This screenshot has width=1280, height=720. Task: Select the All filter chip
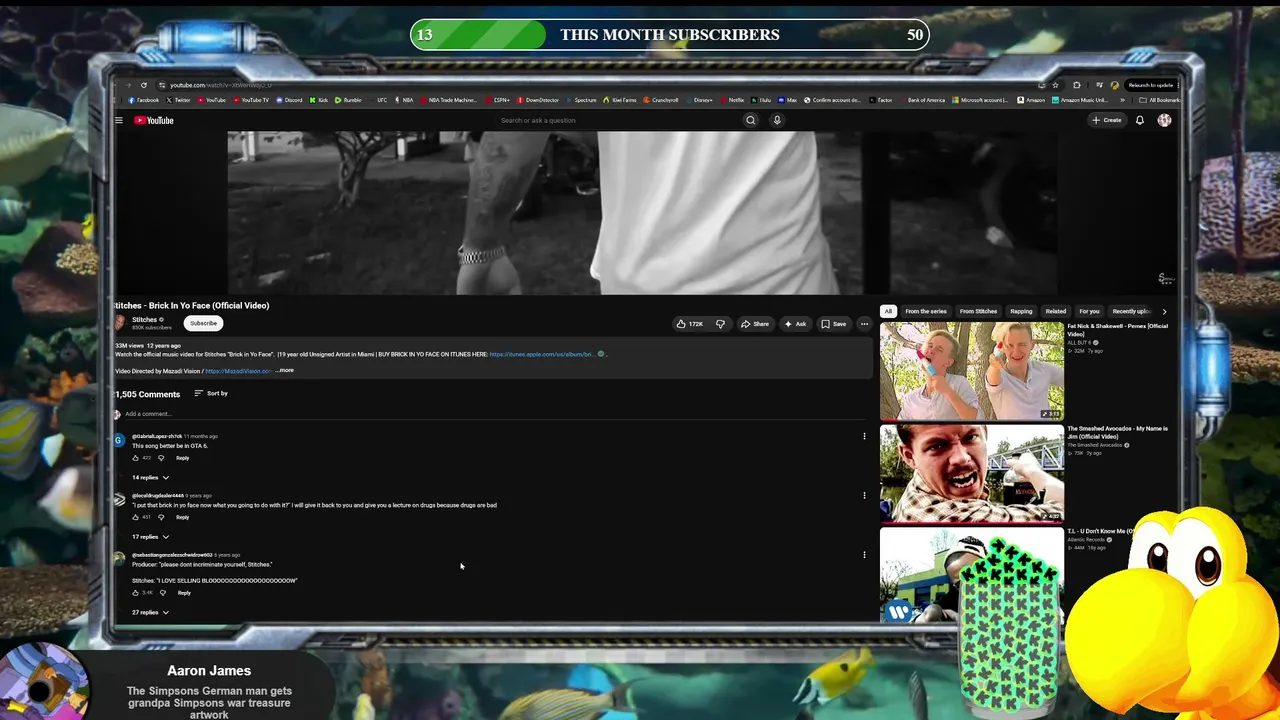(888, 311)
